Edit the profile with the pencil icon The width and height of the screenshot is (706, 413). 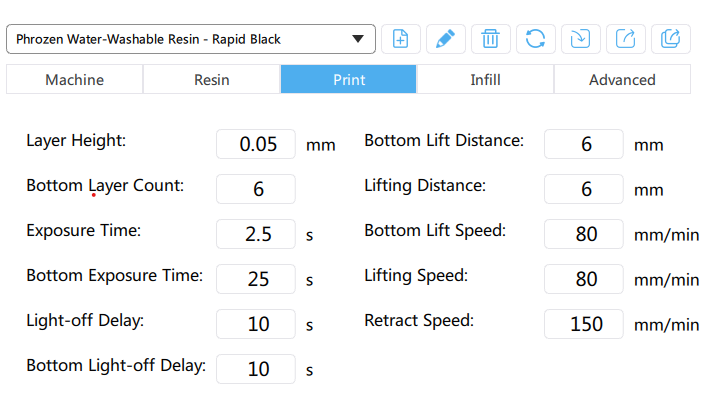tap(446, 39)
